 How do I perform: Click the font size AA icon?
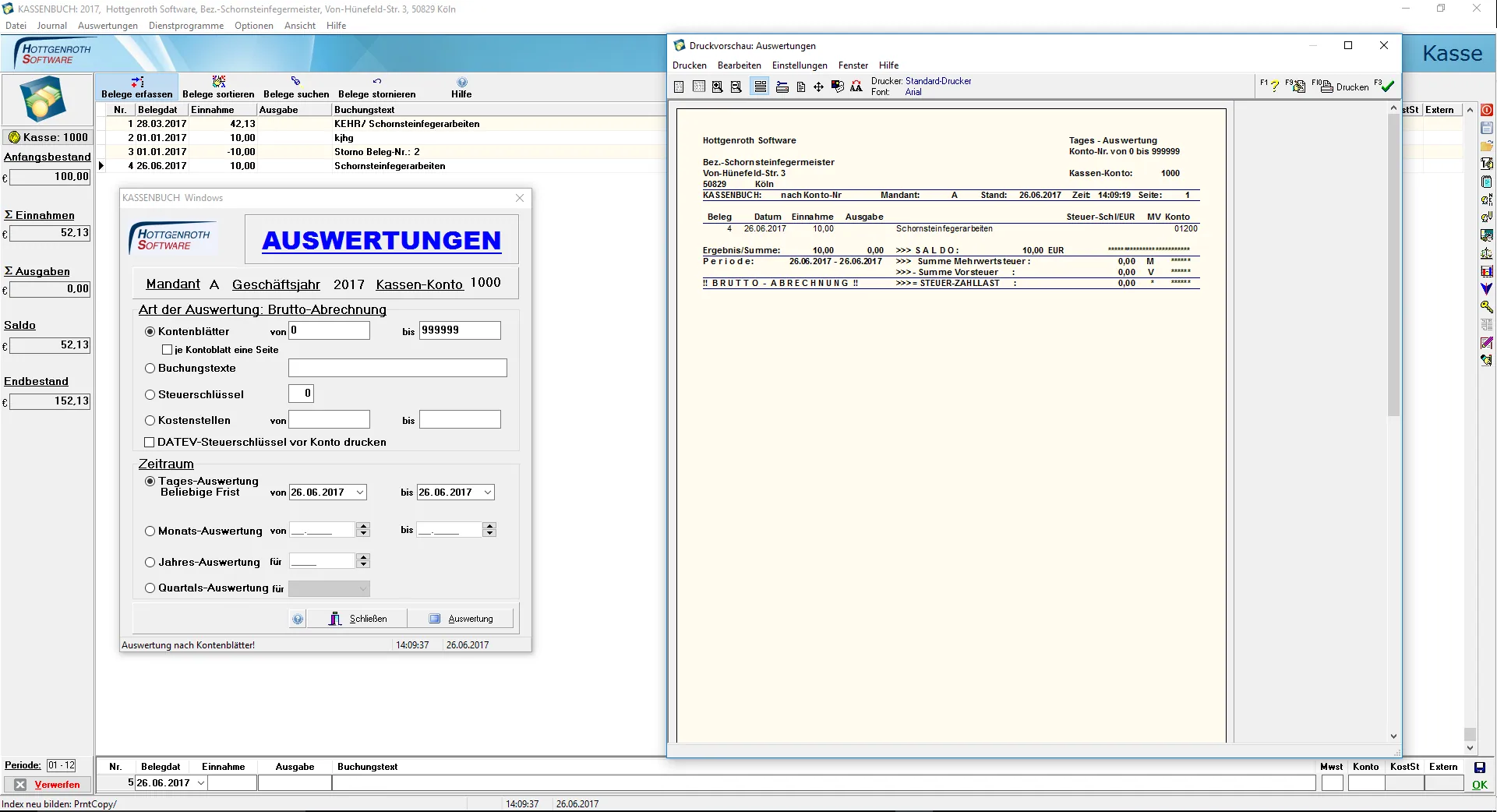coord(856,87)
